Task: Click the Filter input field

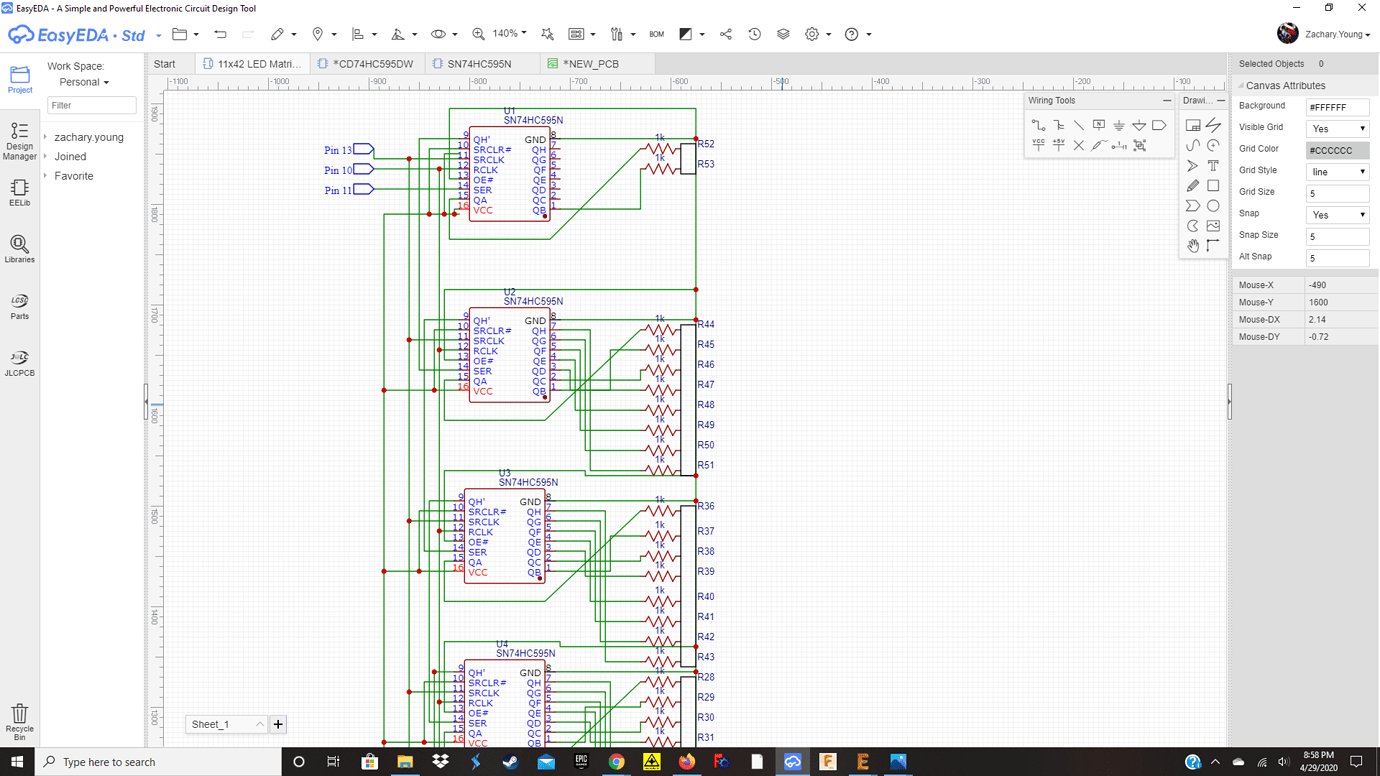Action: click(x=91, y=104)
